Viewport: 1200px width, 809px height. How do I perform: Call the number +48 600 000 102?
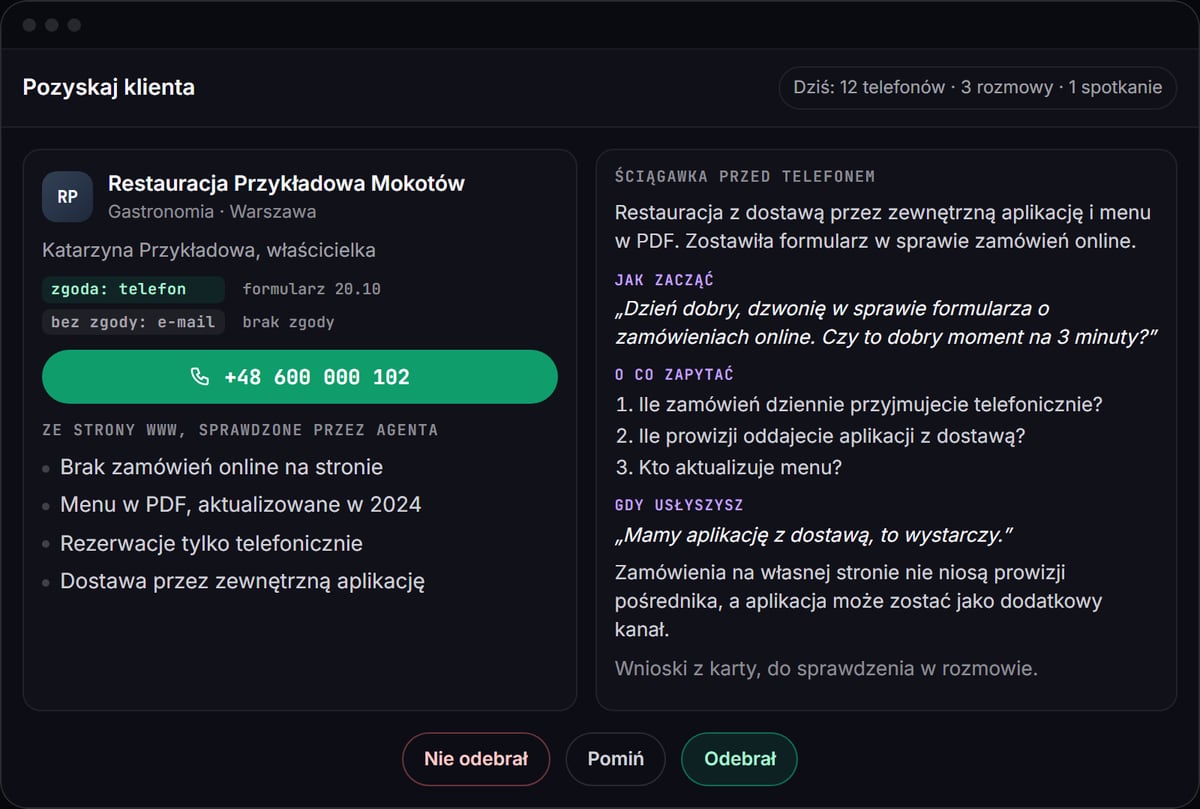(300, 377)
